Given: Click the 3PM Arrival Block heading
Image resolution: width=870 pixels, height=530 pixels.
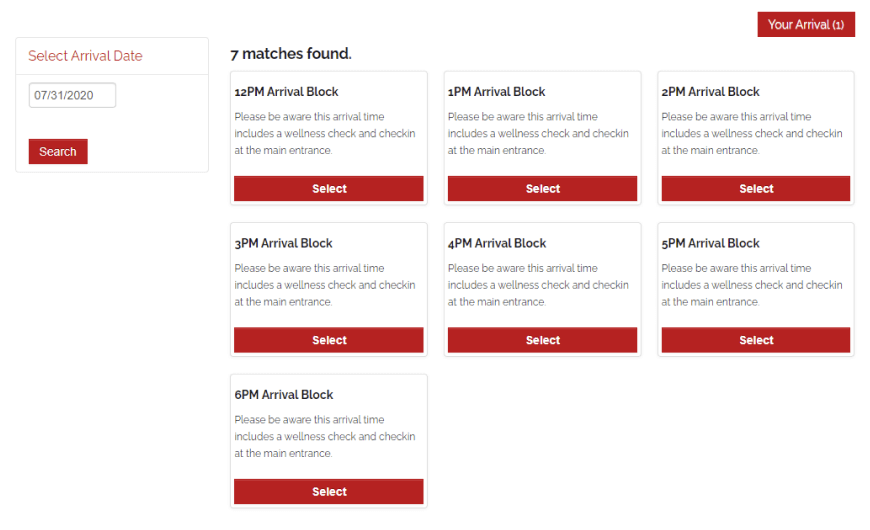Looking at the screenshot, I should click(284, 243).
